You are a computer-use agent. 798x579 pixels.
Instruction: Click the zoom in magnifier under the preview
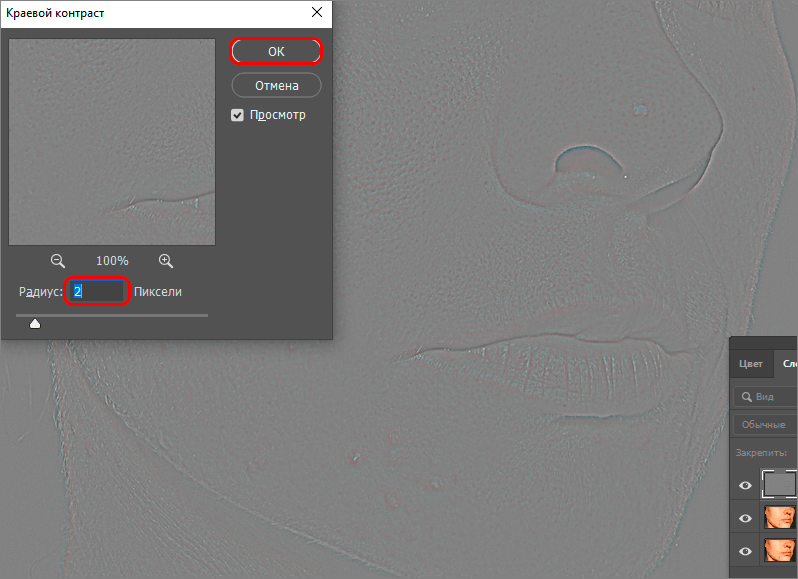point(166,260)
